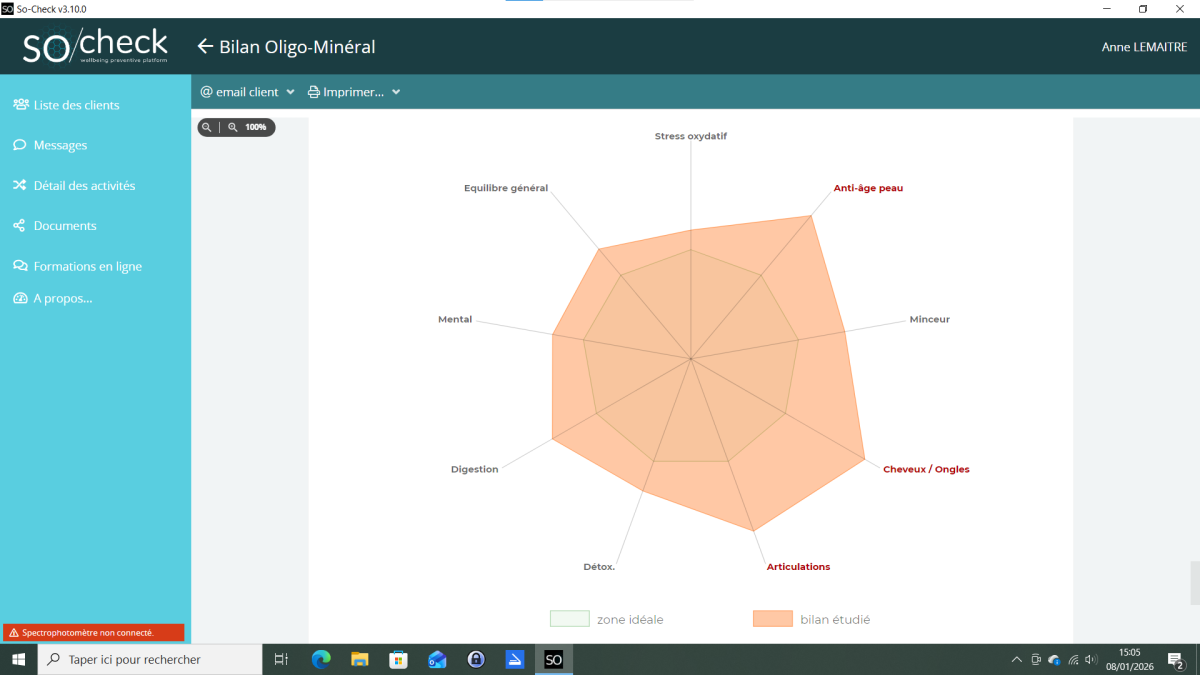The image size is (1200, 675).
Task: Toggle the bilan étudié legend series
Action: (x=811, y=619)
